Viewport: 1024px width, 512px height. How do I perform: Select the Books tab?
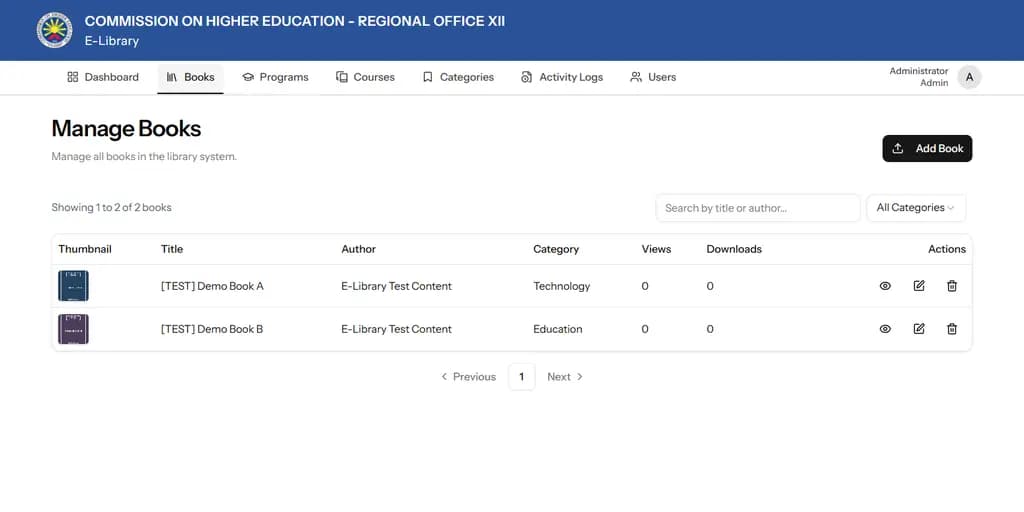(x=191, y=77)
